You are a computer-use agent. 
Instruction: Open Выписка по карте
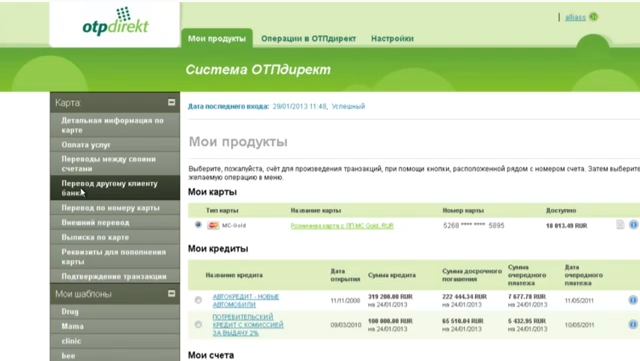[115, 237]
